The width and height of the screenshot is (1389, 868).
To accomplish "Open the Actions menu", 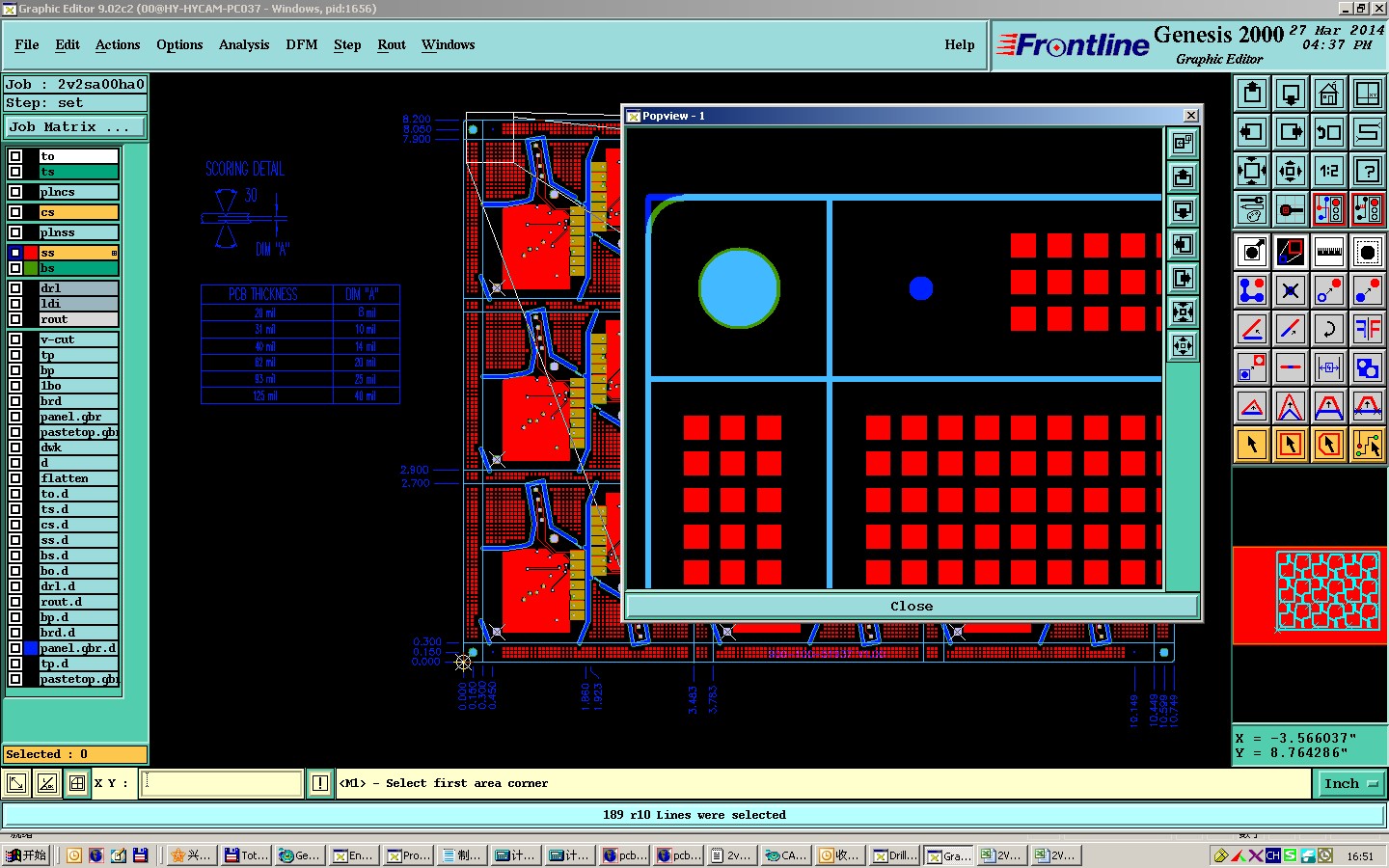I will [x=118, y=44].
